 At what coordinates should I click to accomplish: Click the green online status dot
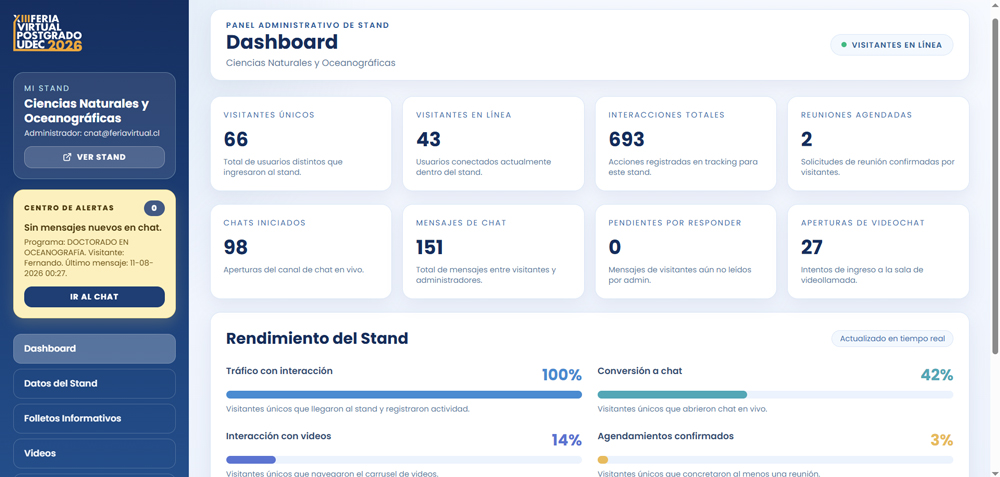tap(844, 45)
